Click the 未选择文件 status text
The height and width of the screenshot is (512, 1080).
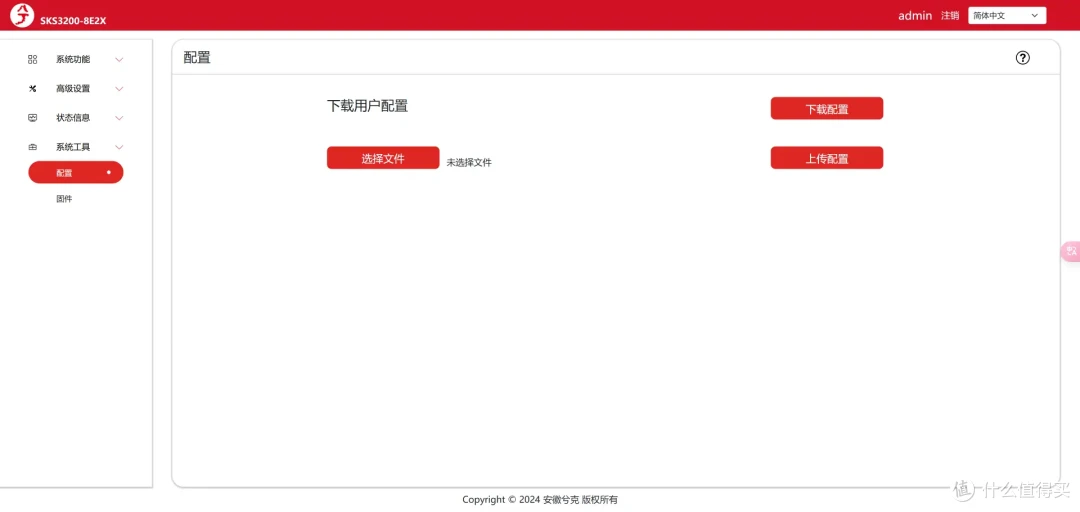(x=469, y=163)
